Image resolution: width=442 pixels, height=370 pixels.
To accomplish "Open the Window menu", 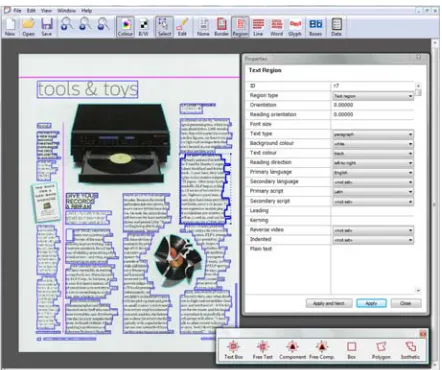I will 66,11.
